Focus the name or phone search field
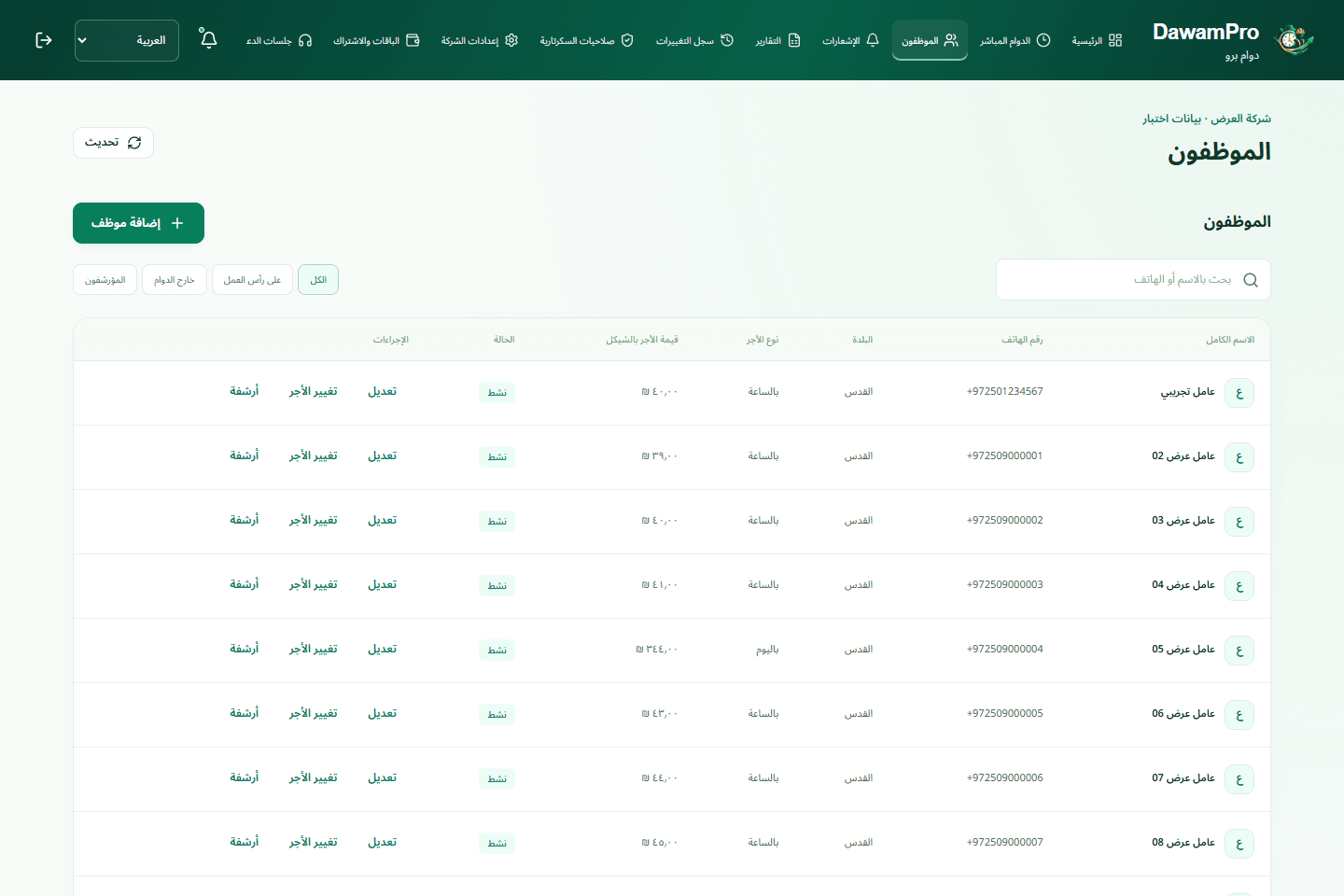The height and width of the screenshot is (896, 1344). [x=1133, y=280]
